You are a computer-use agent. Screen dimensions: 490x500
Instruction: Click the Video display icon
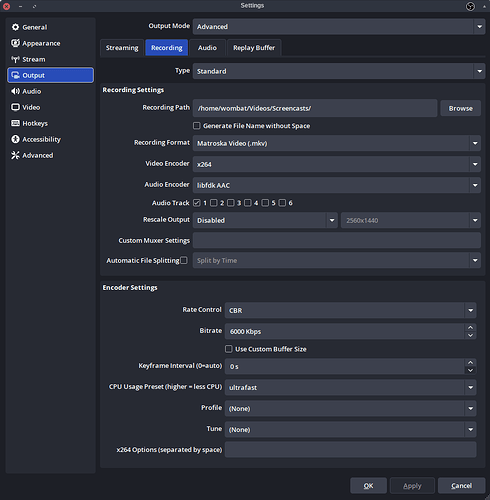15,107
